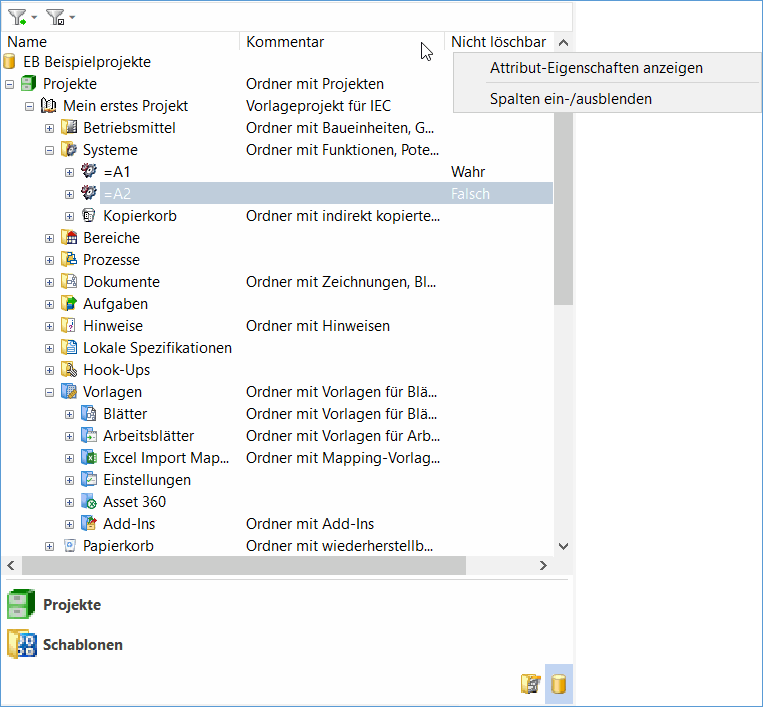Choose Spalten ein-/ausblenden from context menu
Viewport: 763px width, 707px height.
570,98
